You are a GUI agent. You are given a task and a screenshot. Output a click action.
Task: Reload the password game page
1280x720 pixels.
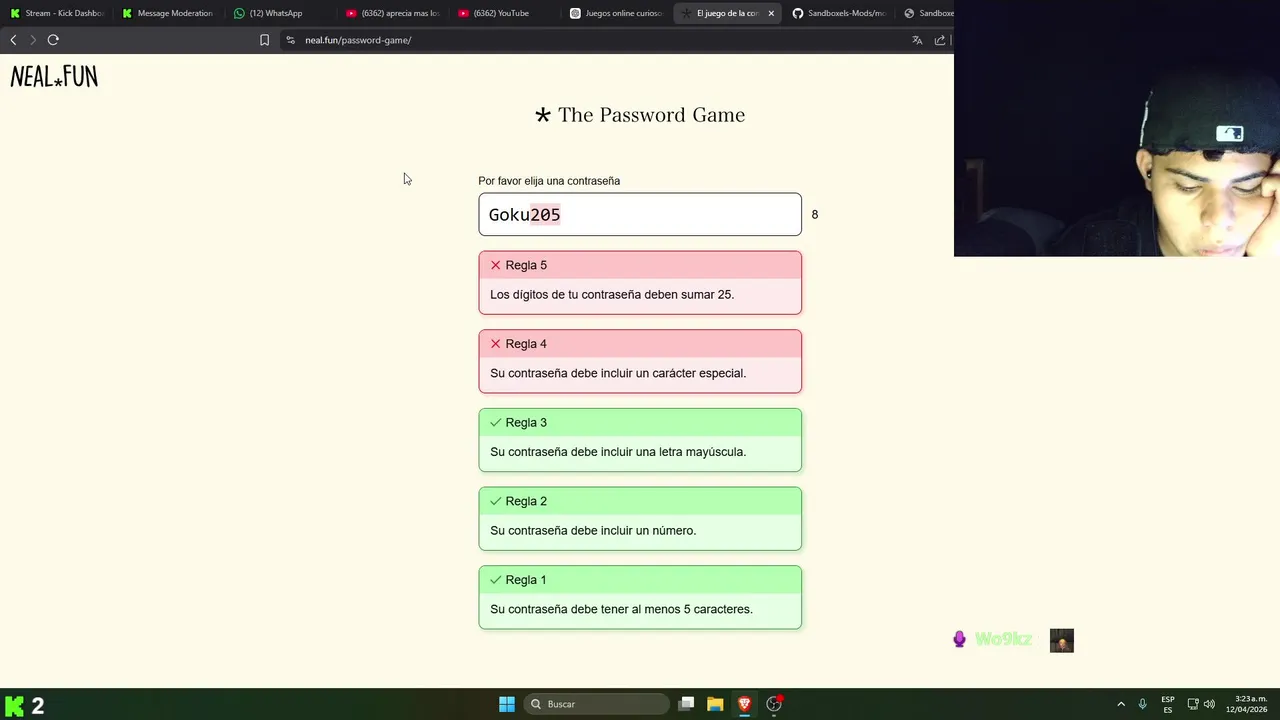[53, 40]
